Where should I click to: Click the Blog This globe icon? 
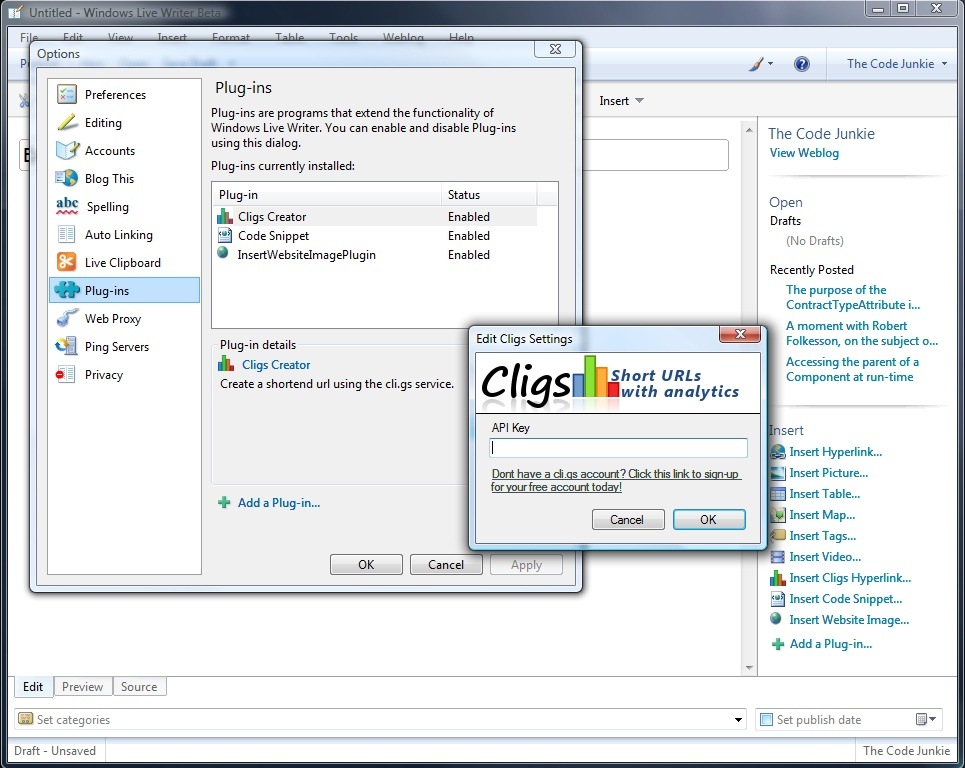pyautogui.click(x=66, y=178)
